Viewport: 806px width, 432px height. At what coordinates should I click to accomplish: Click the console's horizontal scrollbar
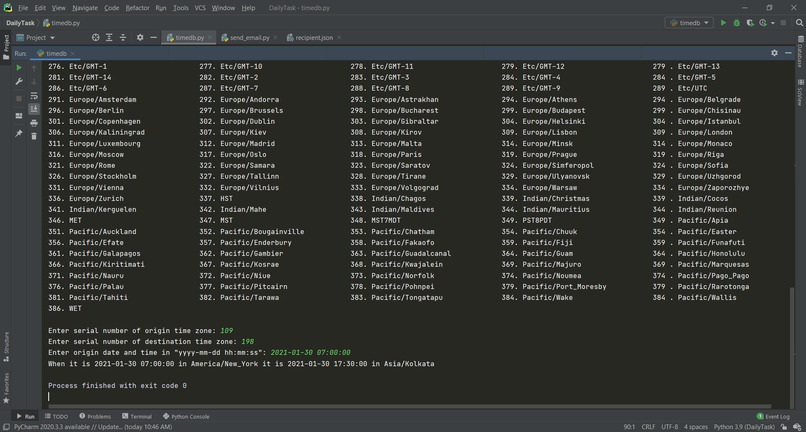point(409,406)
